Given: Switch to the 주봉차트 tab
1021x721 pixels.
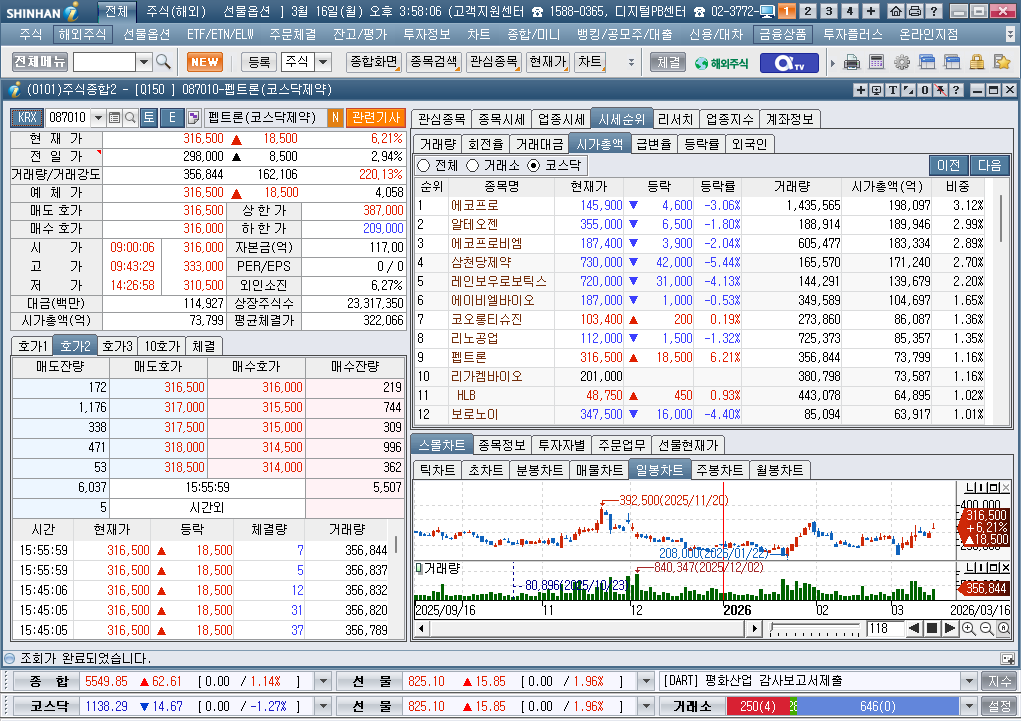Looking at the screenshot, I should coord(719,470).
